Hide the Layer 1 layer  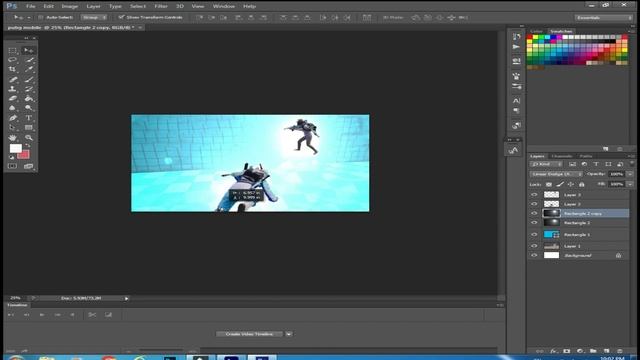[x=534, y=246]
